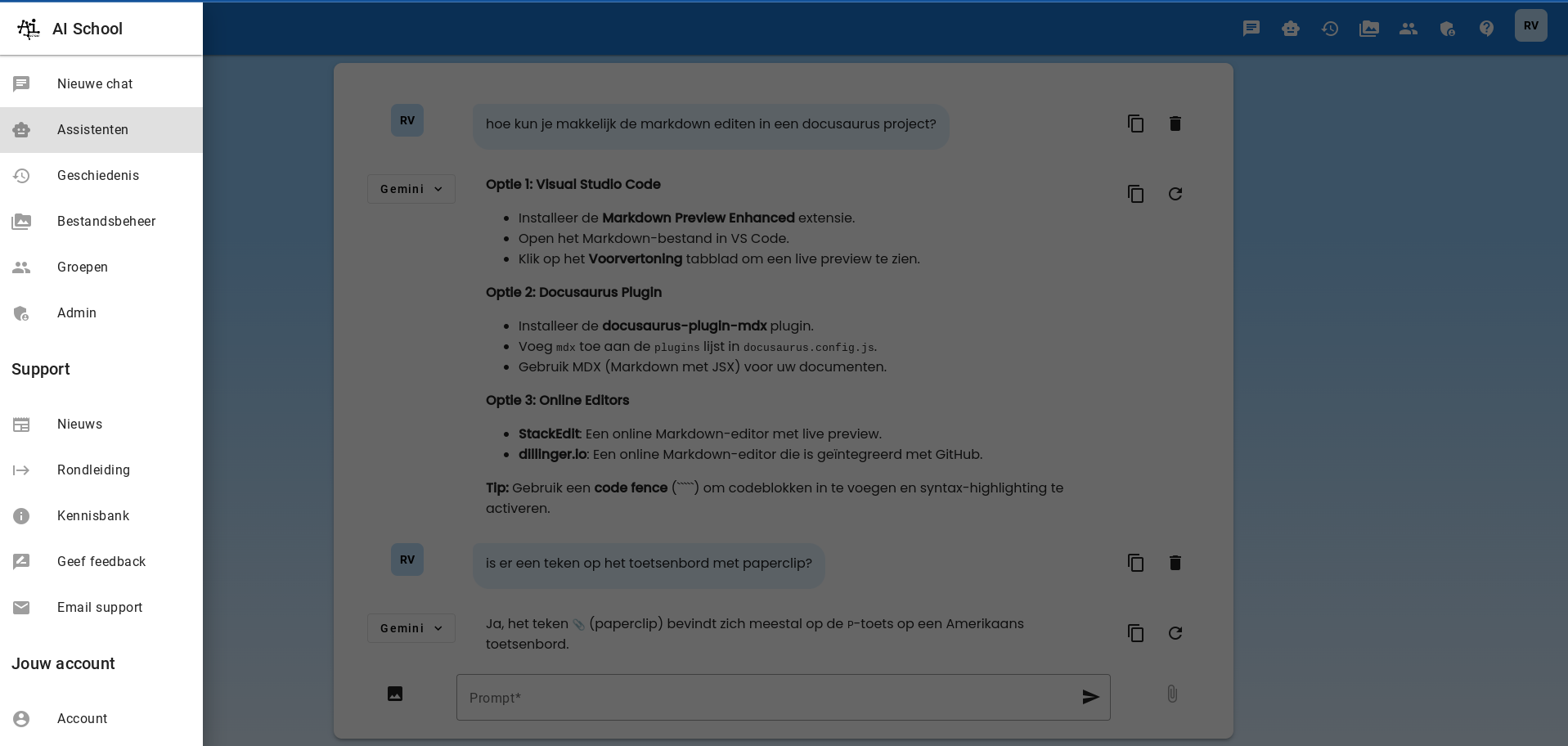Click Geef feedback in the sidebar
This screenshot has width=1568, height=746.
point(101,562)
